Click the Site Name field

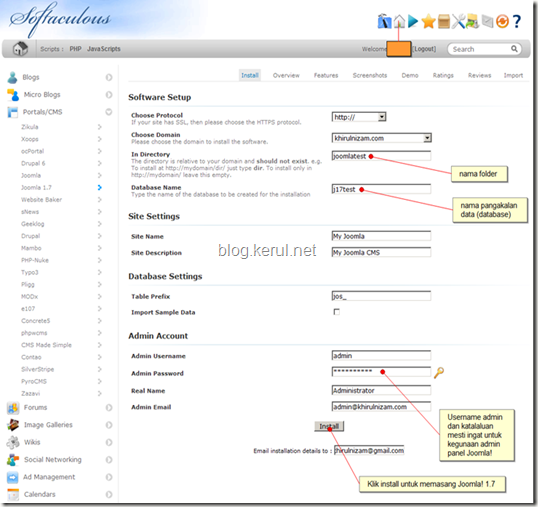(381, 236)
